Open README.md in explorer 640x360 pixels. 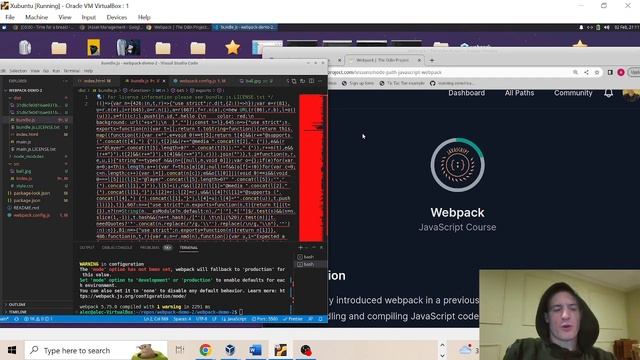pos(26,208)
